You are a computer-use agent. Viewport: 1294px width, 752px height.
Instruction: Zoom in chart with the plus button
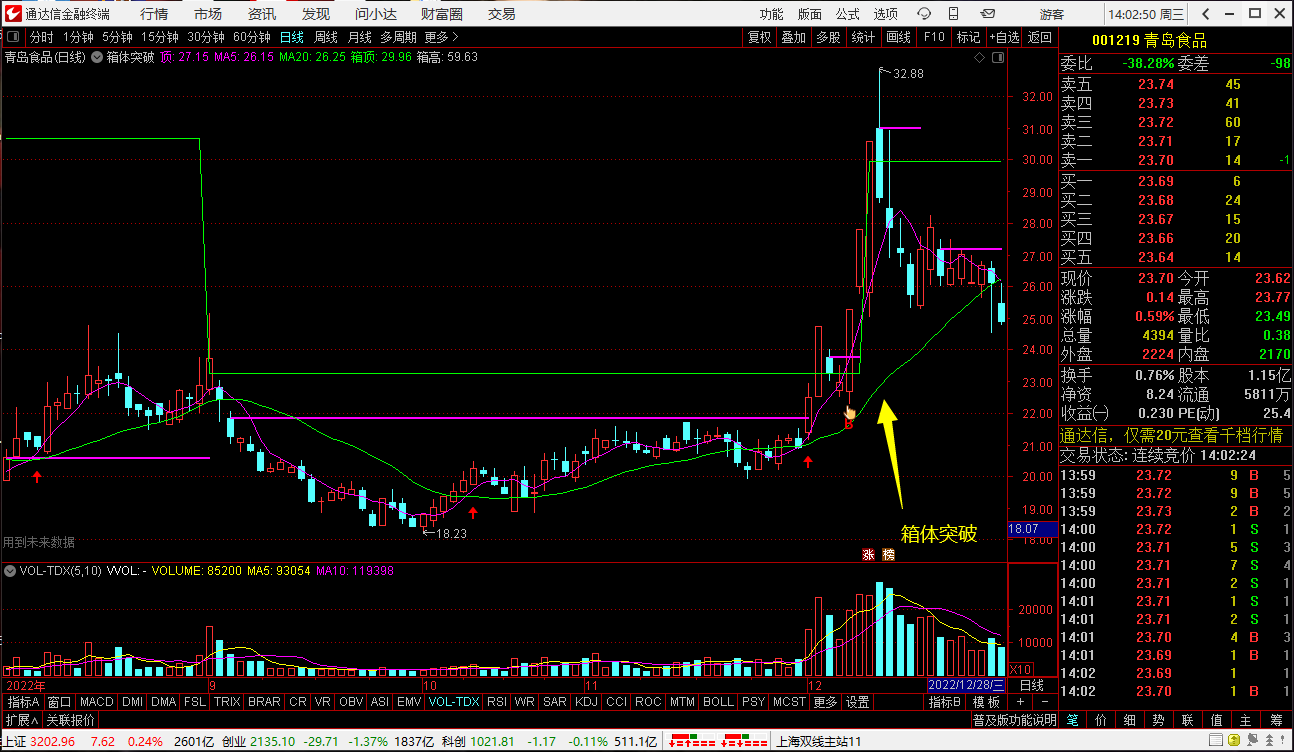pos(1019,702)
